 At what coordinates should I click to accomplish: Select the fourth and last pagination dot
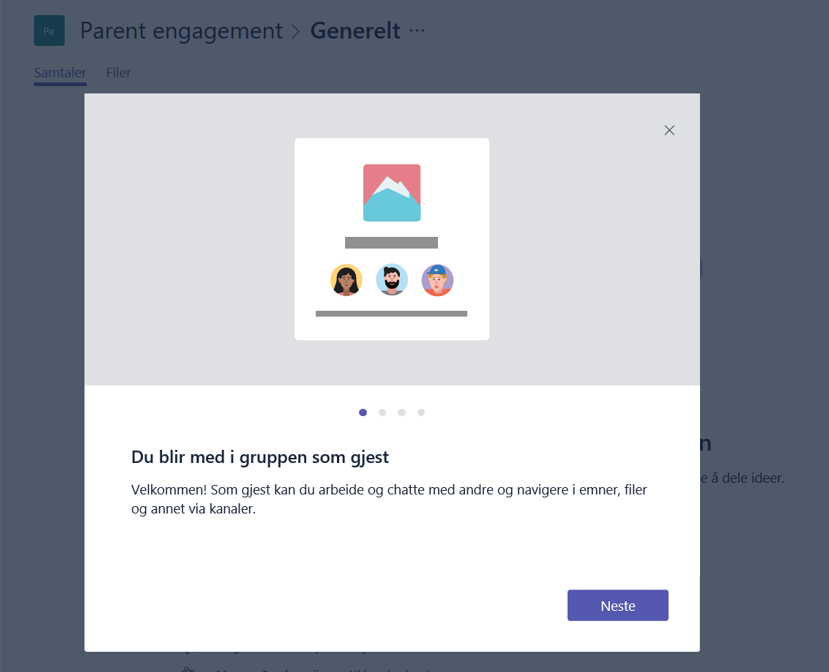tap(421, 412)
